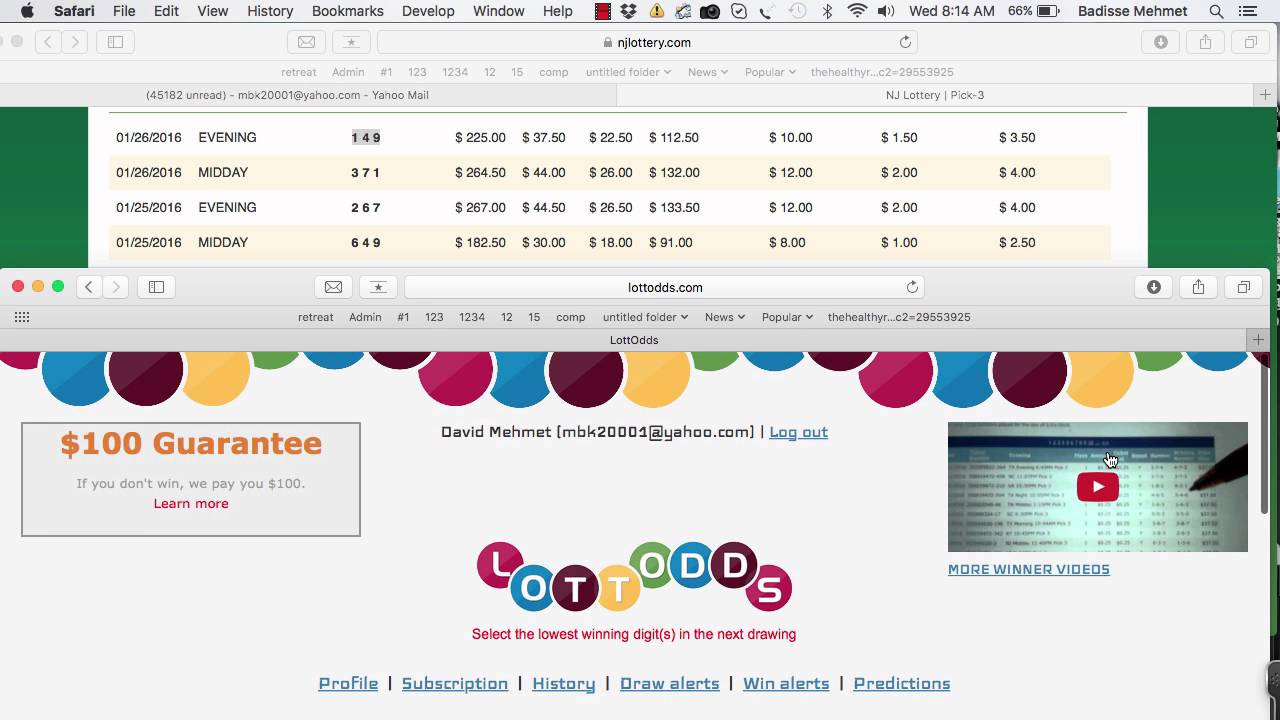Expand untitled folder in njlottery favorites bar

(x=628, y=72)
